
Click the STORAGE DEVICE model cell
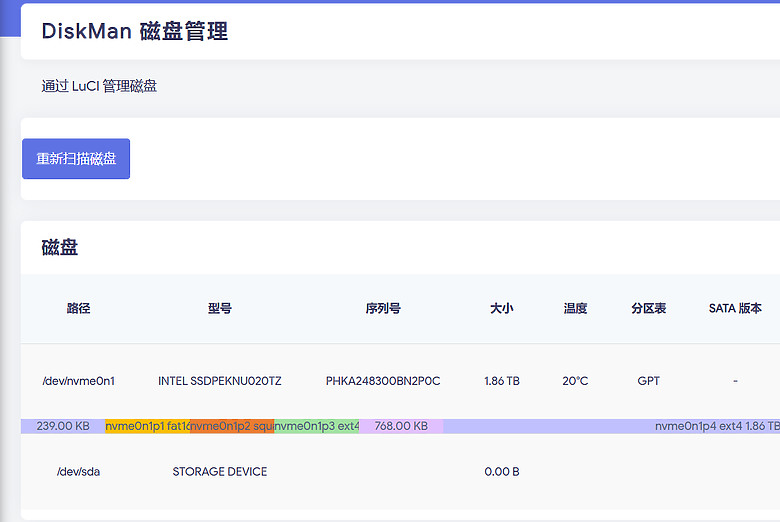tap(220, 471)
